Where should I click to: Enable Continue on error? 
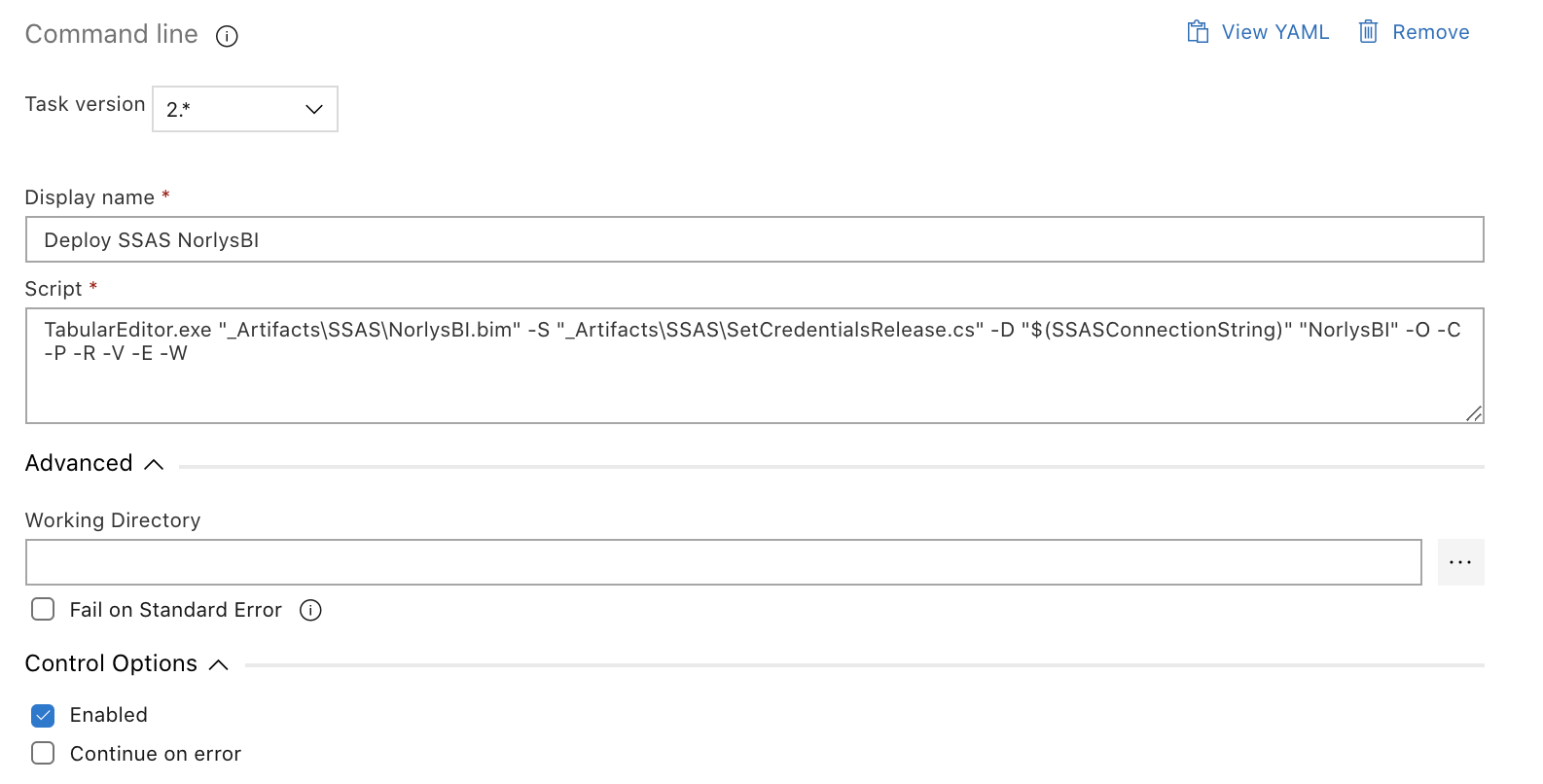[x=43, y=753]
